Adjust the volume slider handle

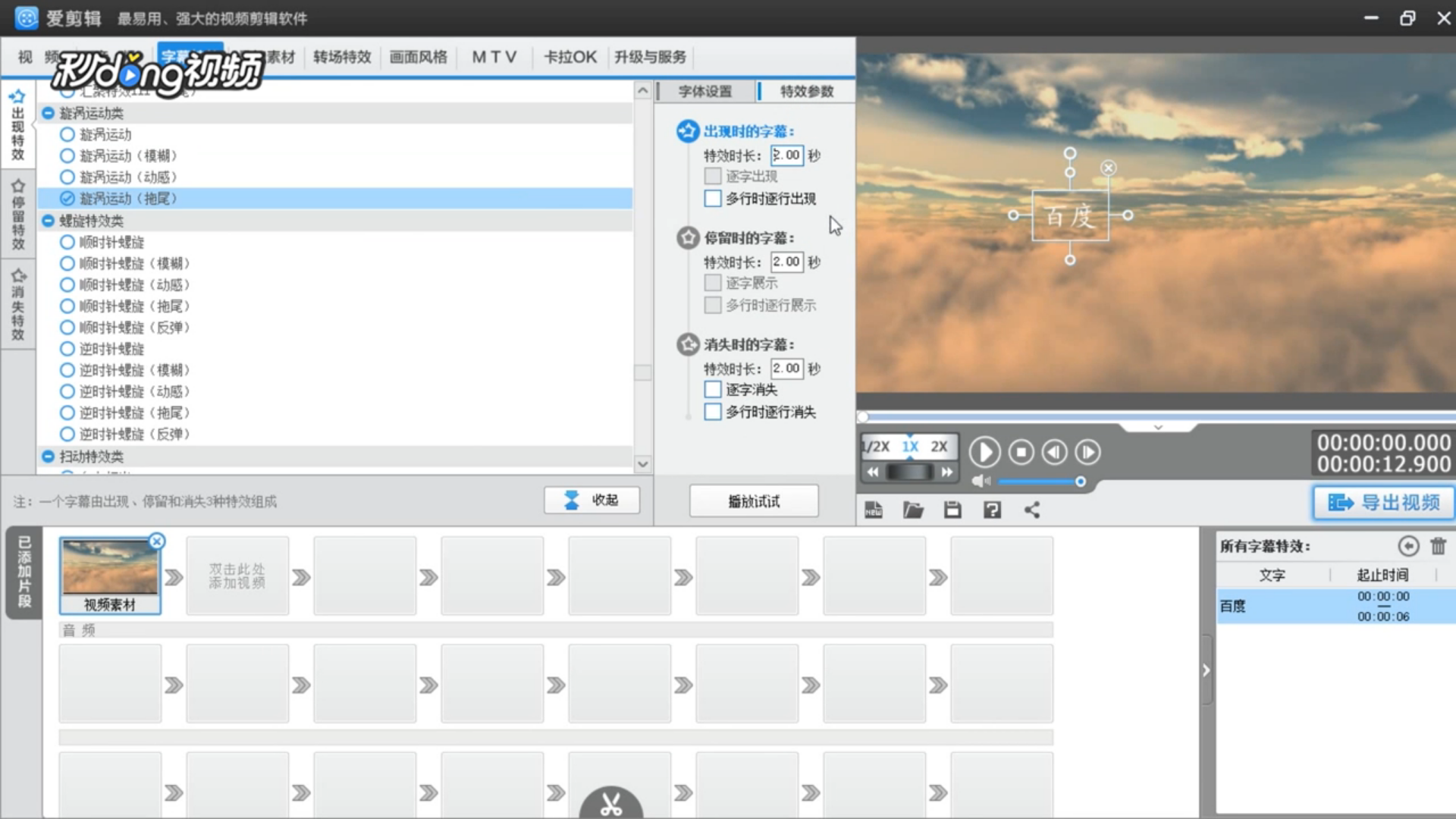pos(1081,482)
